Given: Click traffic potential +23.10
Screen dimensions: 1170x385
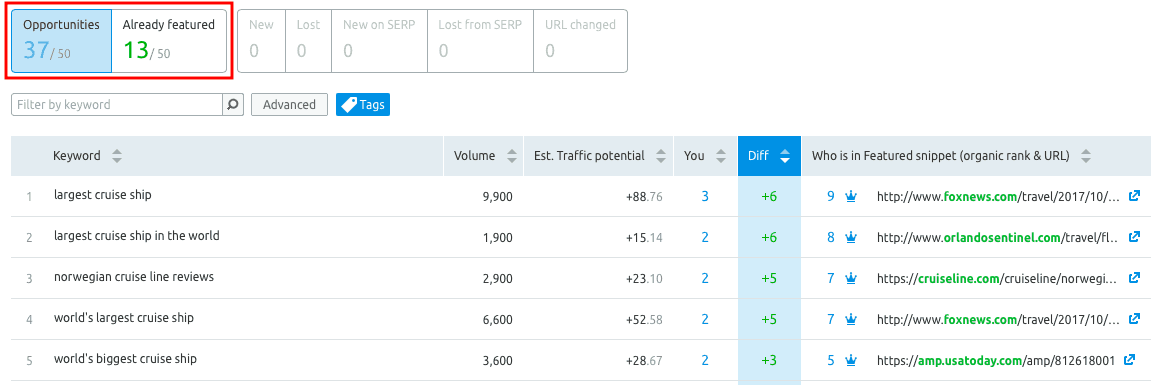Looking at the screenshot, I should 644,279.
